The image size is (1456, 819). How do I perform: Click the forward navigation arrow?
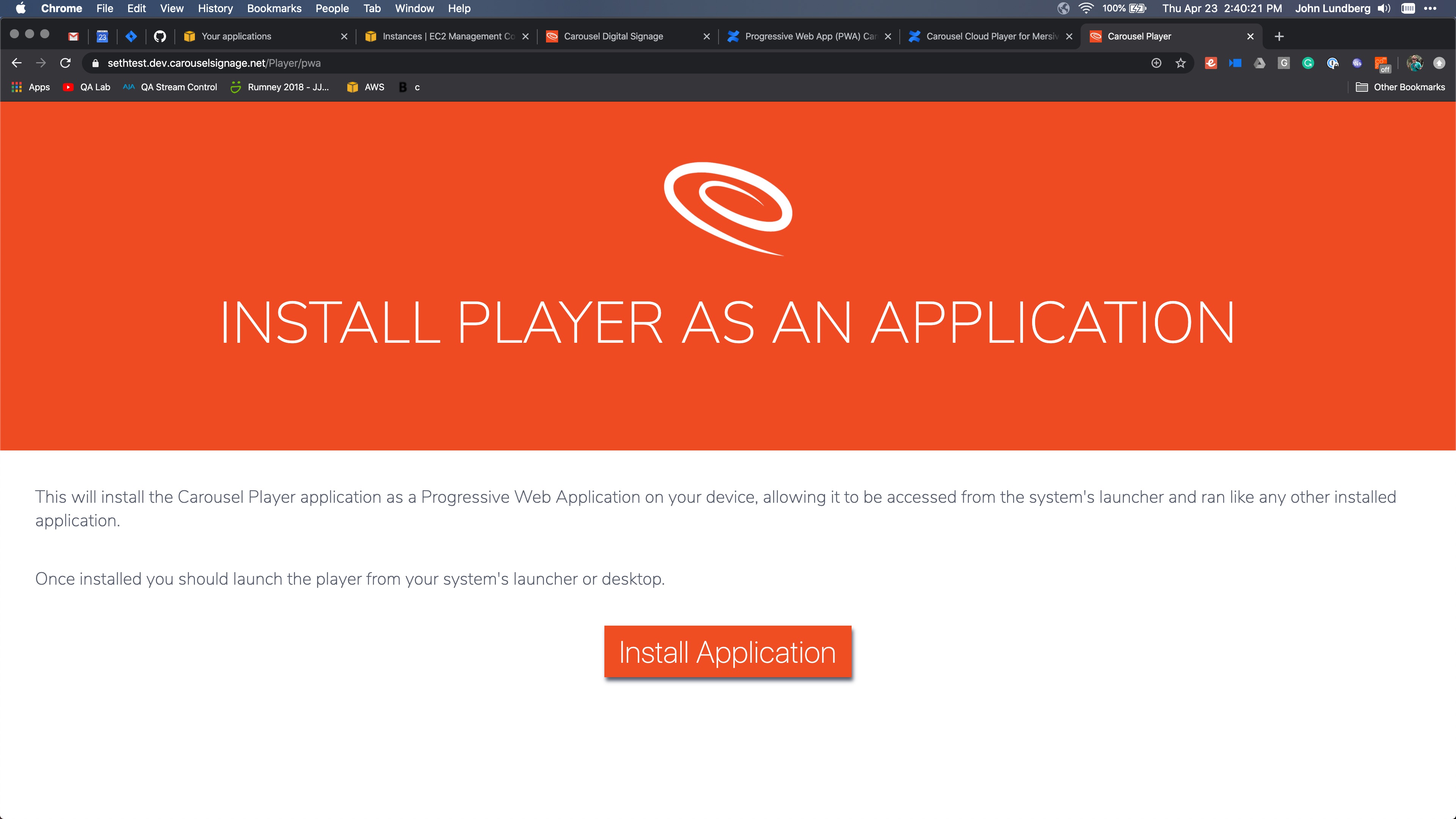click(41, 63)
